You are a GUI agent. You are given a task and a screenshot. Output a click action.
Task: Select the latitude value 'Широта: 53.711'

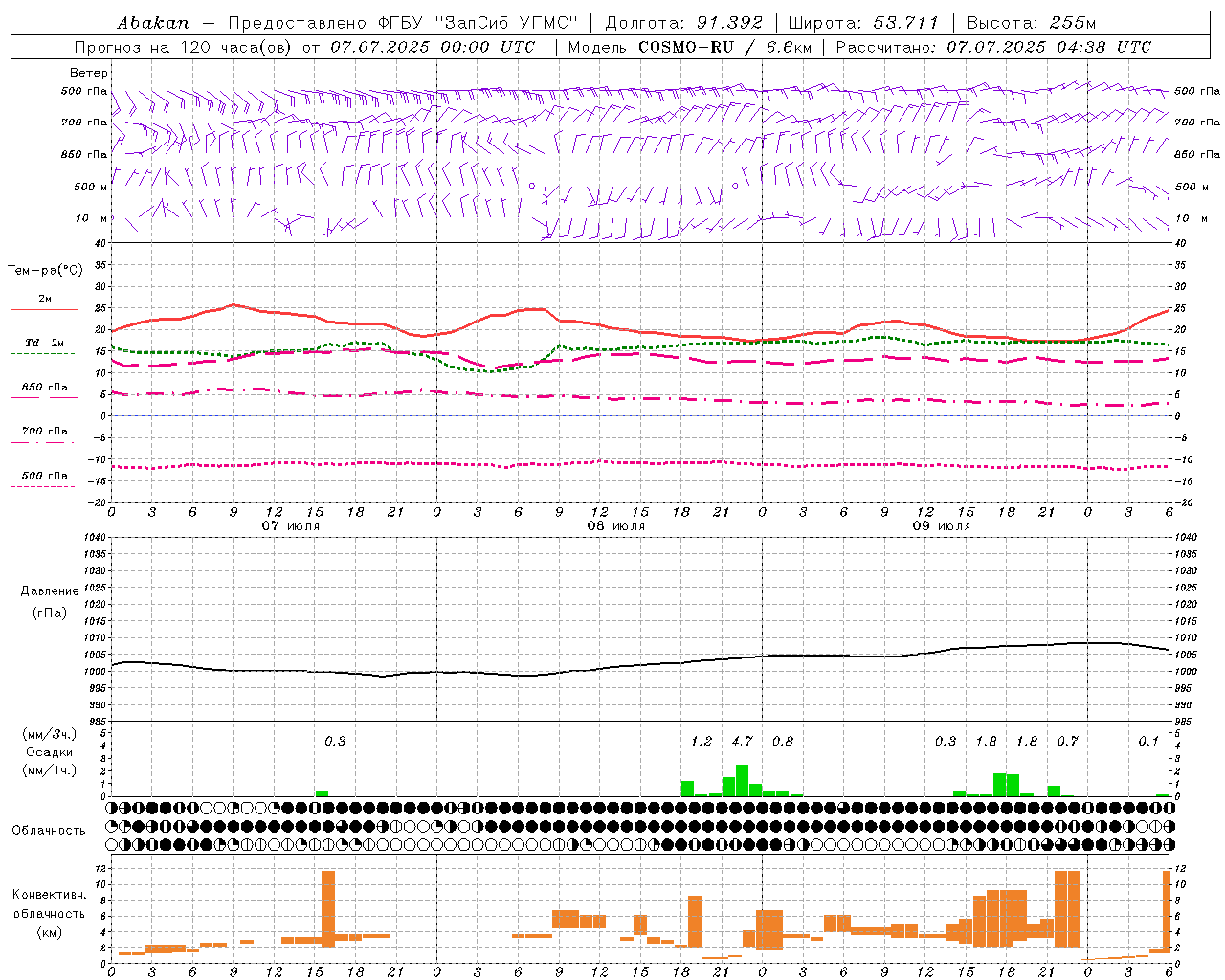[x=863, y=23]
